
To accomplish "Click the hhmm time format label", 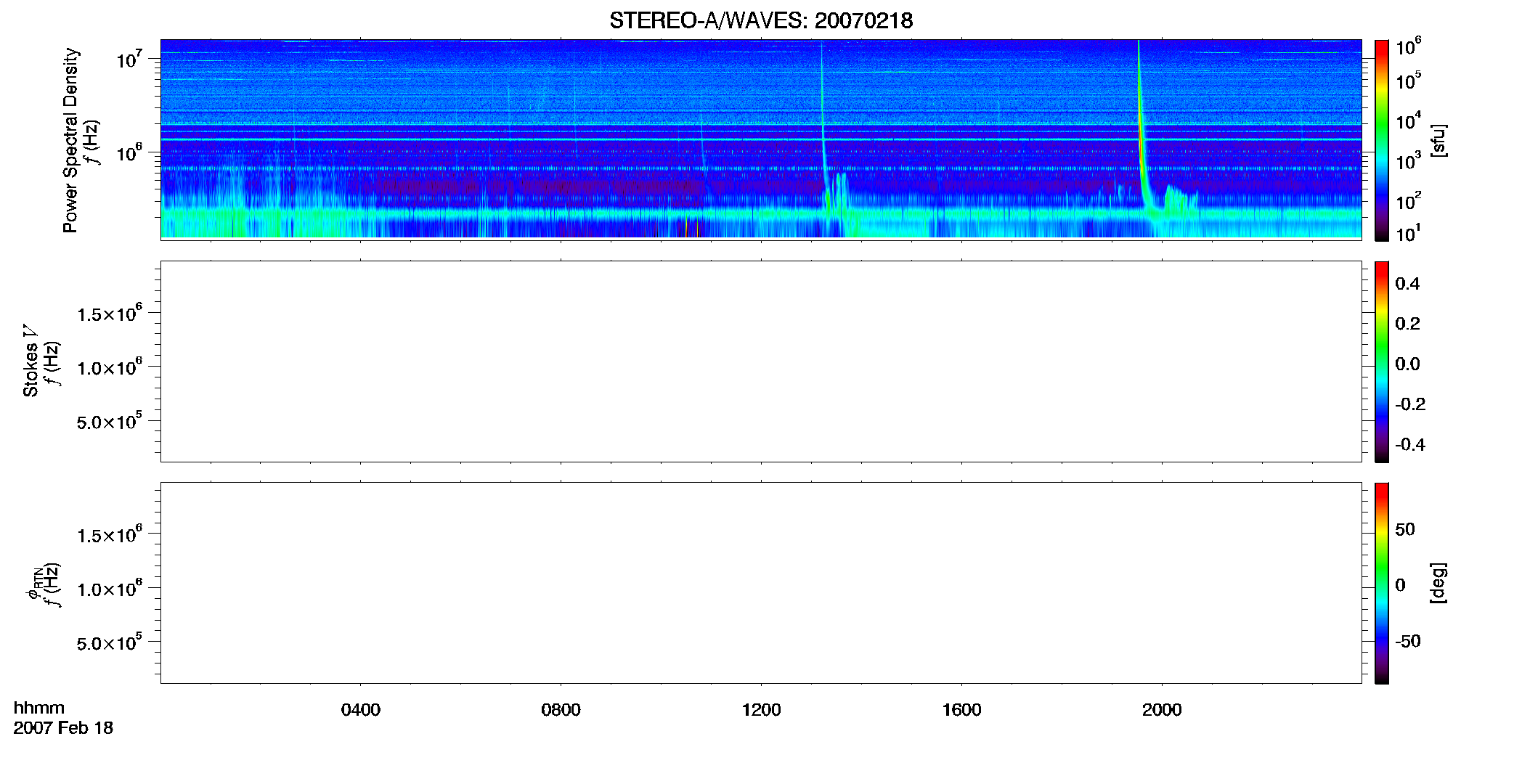I will (39, 708).
